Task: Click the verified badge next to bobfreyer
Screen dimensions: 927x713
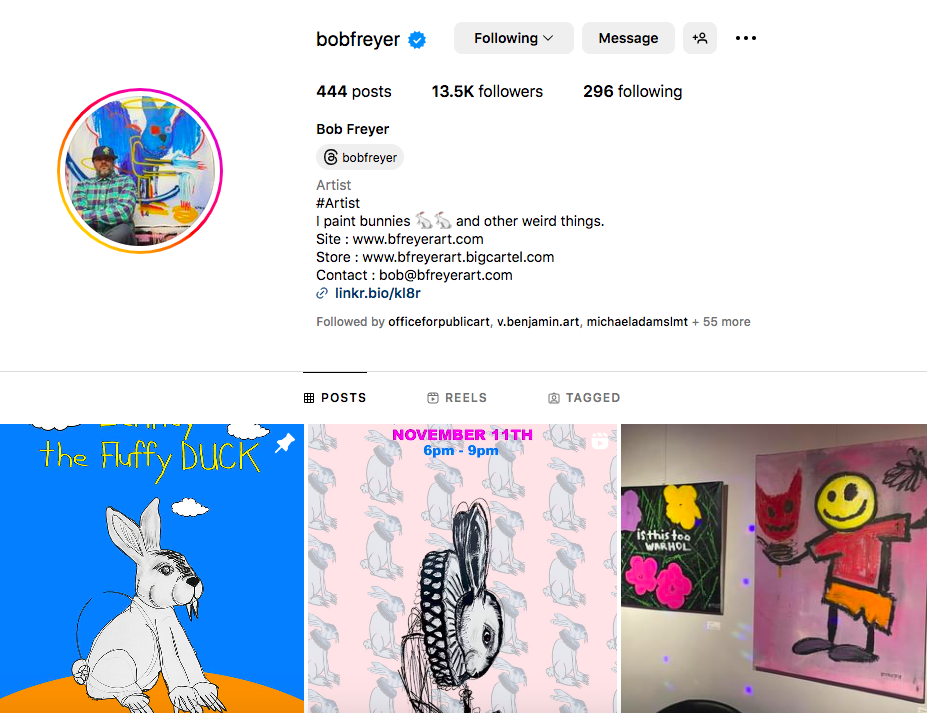Action: (417, 40)
